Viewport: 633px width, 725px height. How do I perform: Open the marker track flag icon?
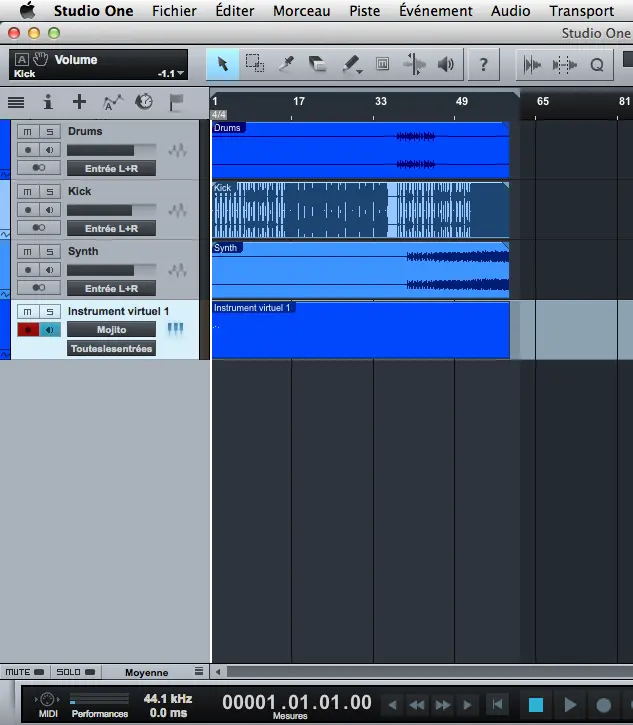coord(176,102)
